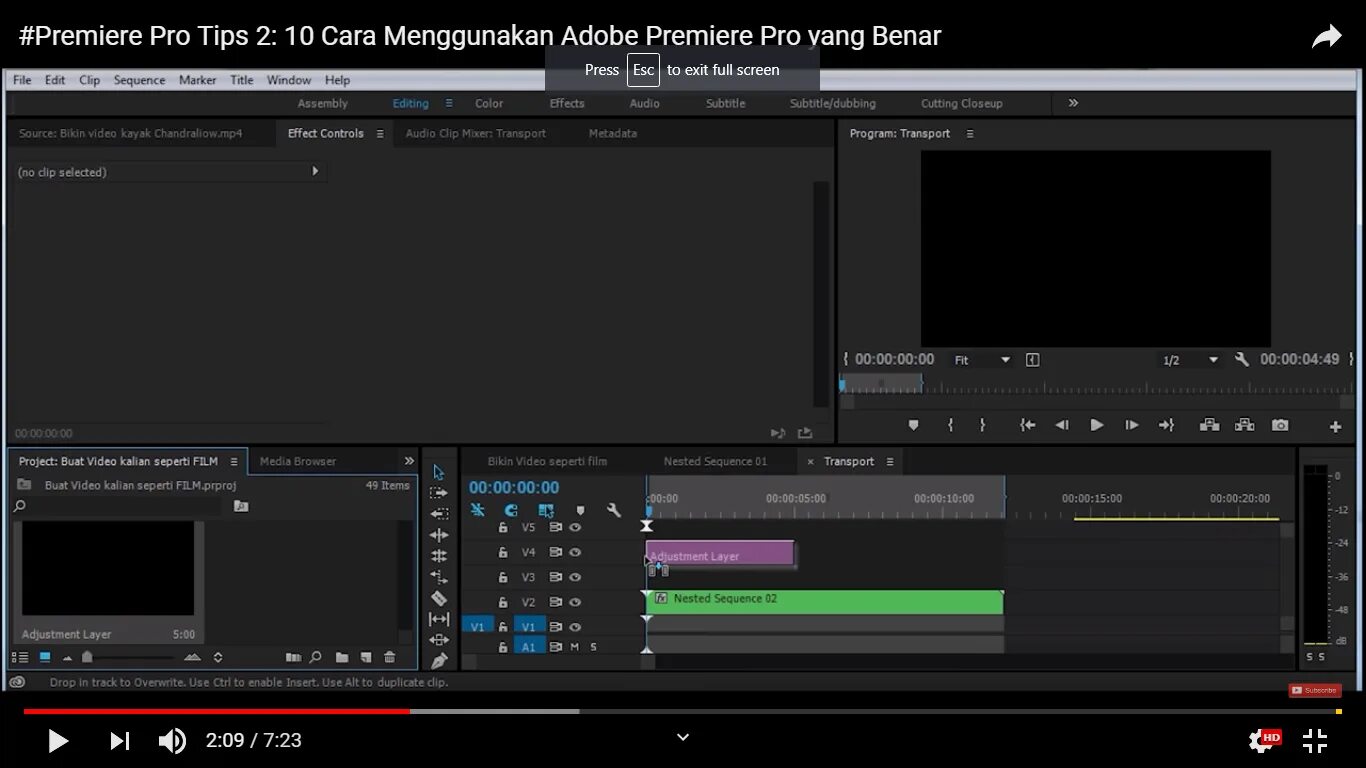
Task: Toggle V2 track visibility eye
Action: 575,602
